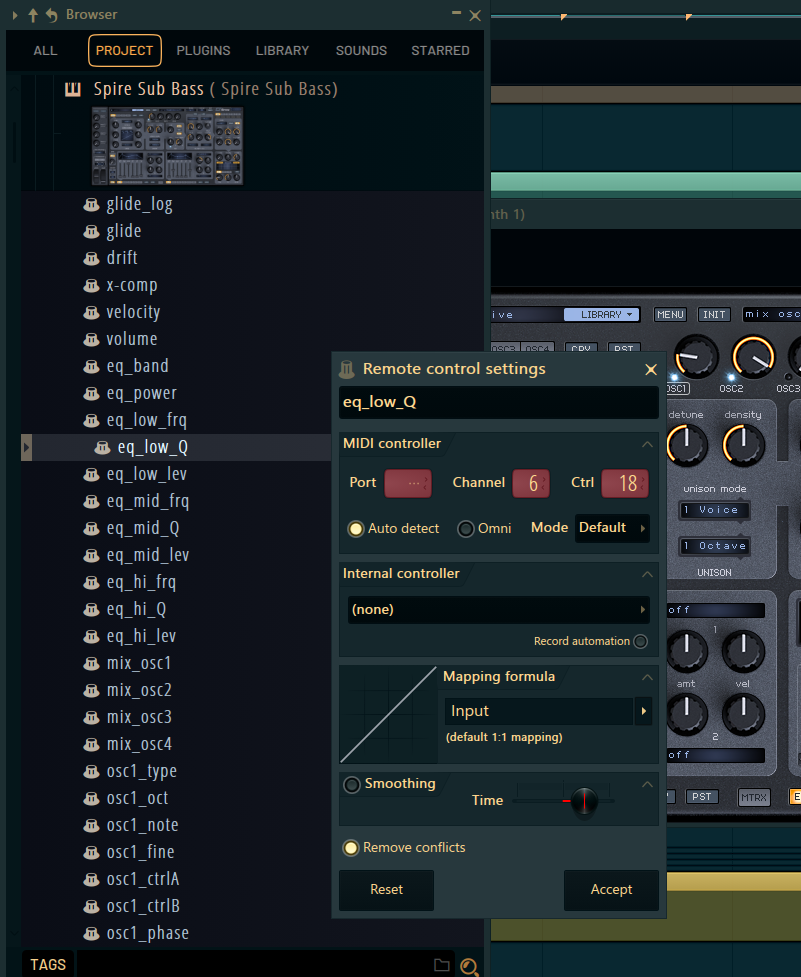801x977 pixels.
Task: Click the Browser back arrow icon
Action: click(x=51, y=15)
